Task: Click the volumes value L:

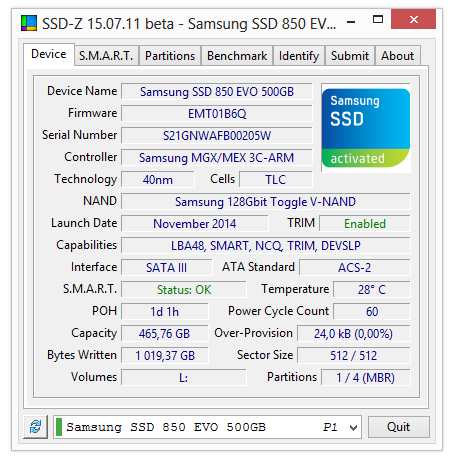Action: click(x=184, y=378)
